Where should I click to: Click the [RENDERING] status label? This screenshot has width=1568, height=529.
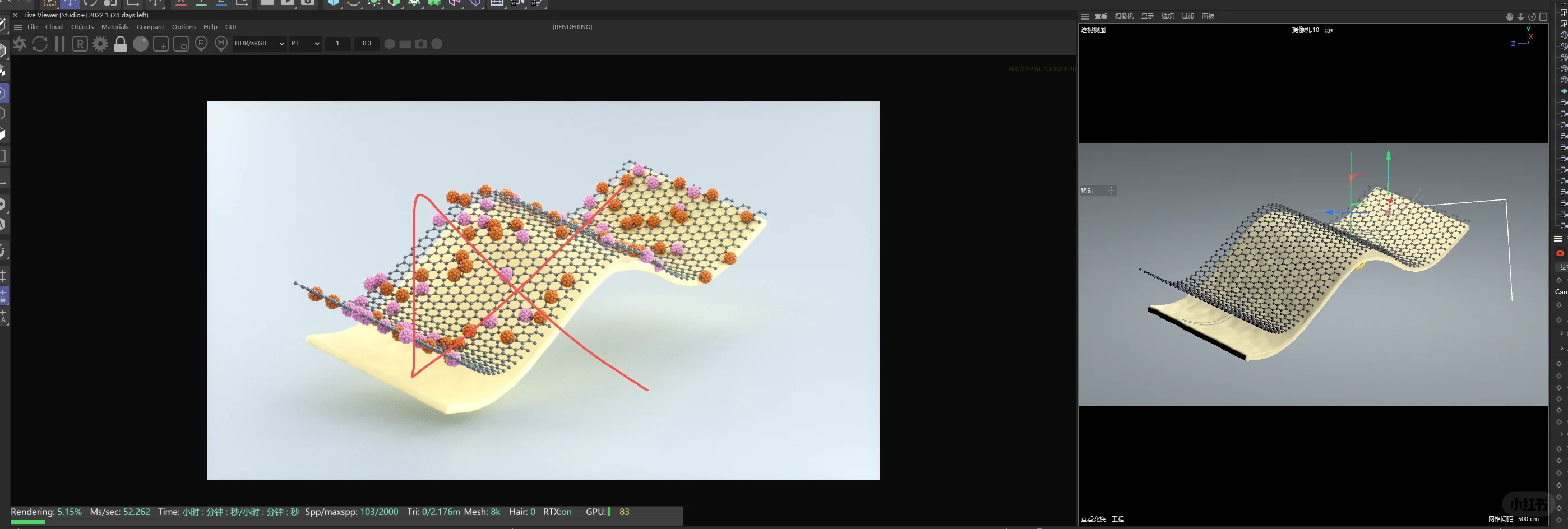tap(572, 27)
